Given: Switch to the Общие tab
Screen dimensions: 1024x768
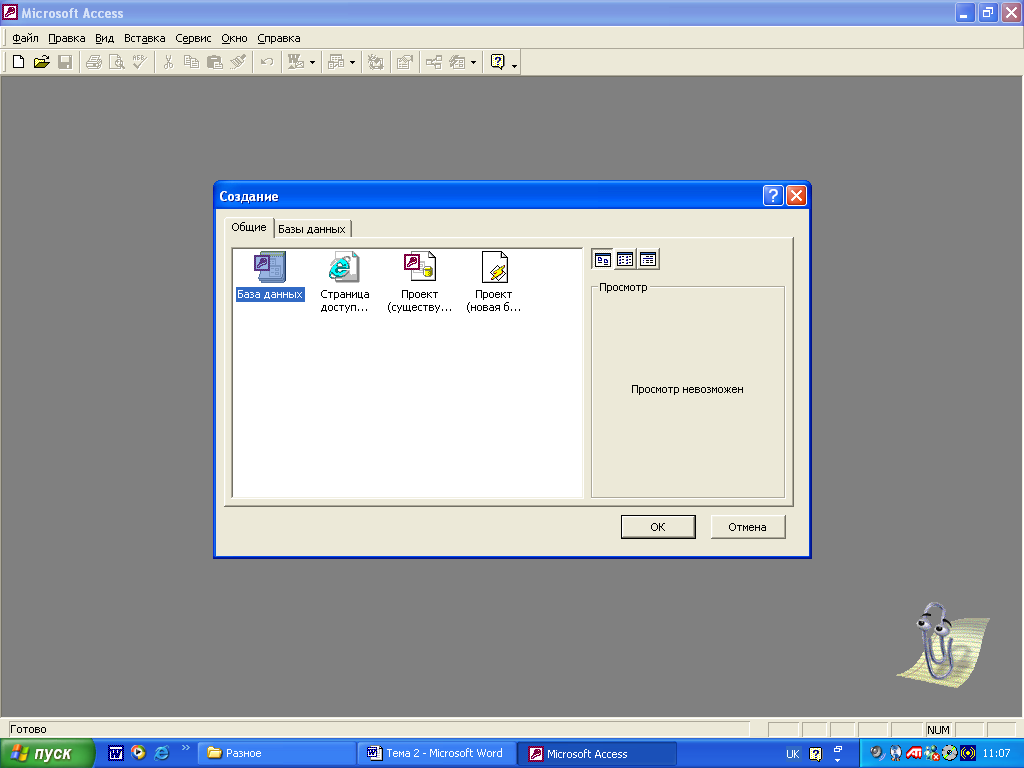Looking at the screenshot, I should [x=249, y=227].
